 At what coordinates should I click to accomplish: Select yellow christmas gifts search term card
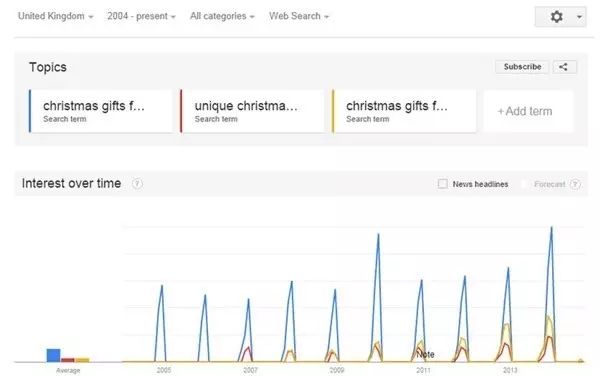tap(404, 111)
